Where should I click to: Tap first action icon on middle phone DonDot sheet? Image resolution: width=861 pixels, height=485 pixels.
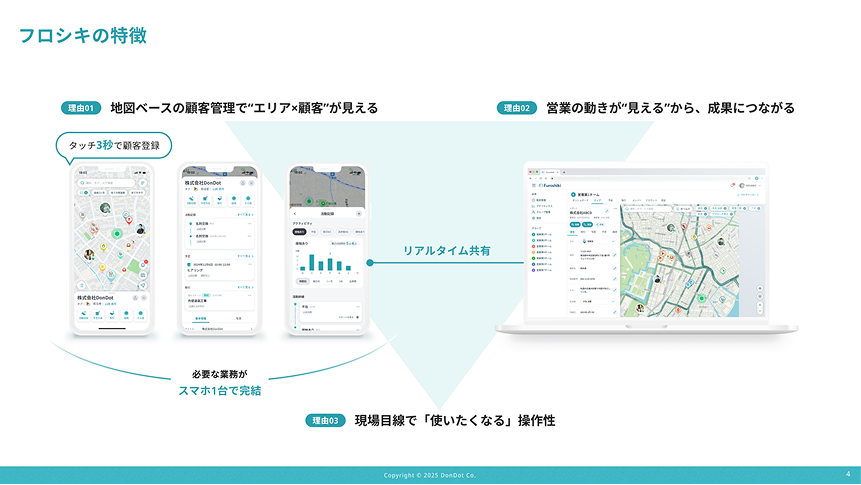coord(191,200)
